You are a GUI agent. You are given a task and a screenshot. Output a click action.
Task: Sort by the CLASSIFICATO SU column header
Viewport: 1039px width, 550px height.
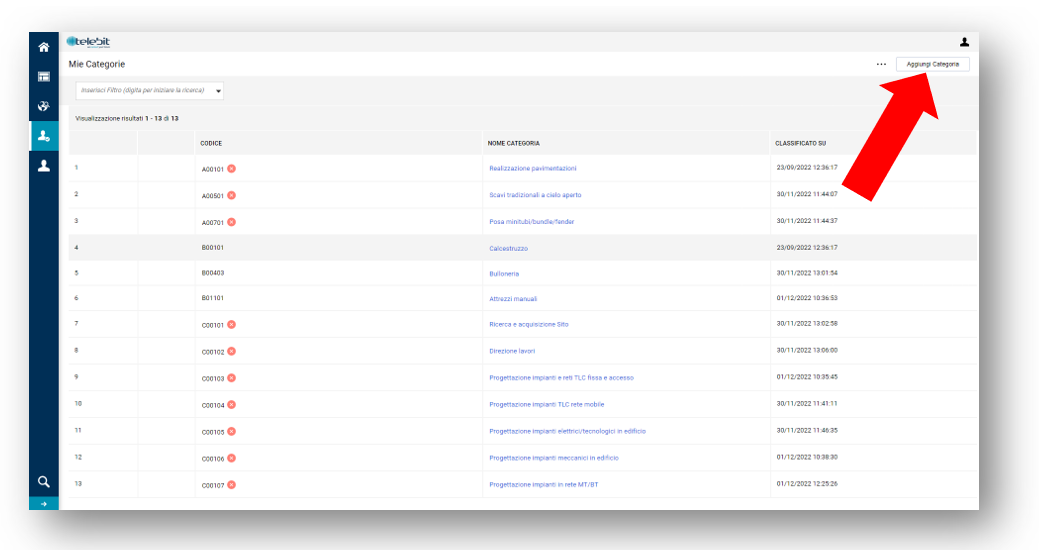click(800, 143)
